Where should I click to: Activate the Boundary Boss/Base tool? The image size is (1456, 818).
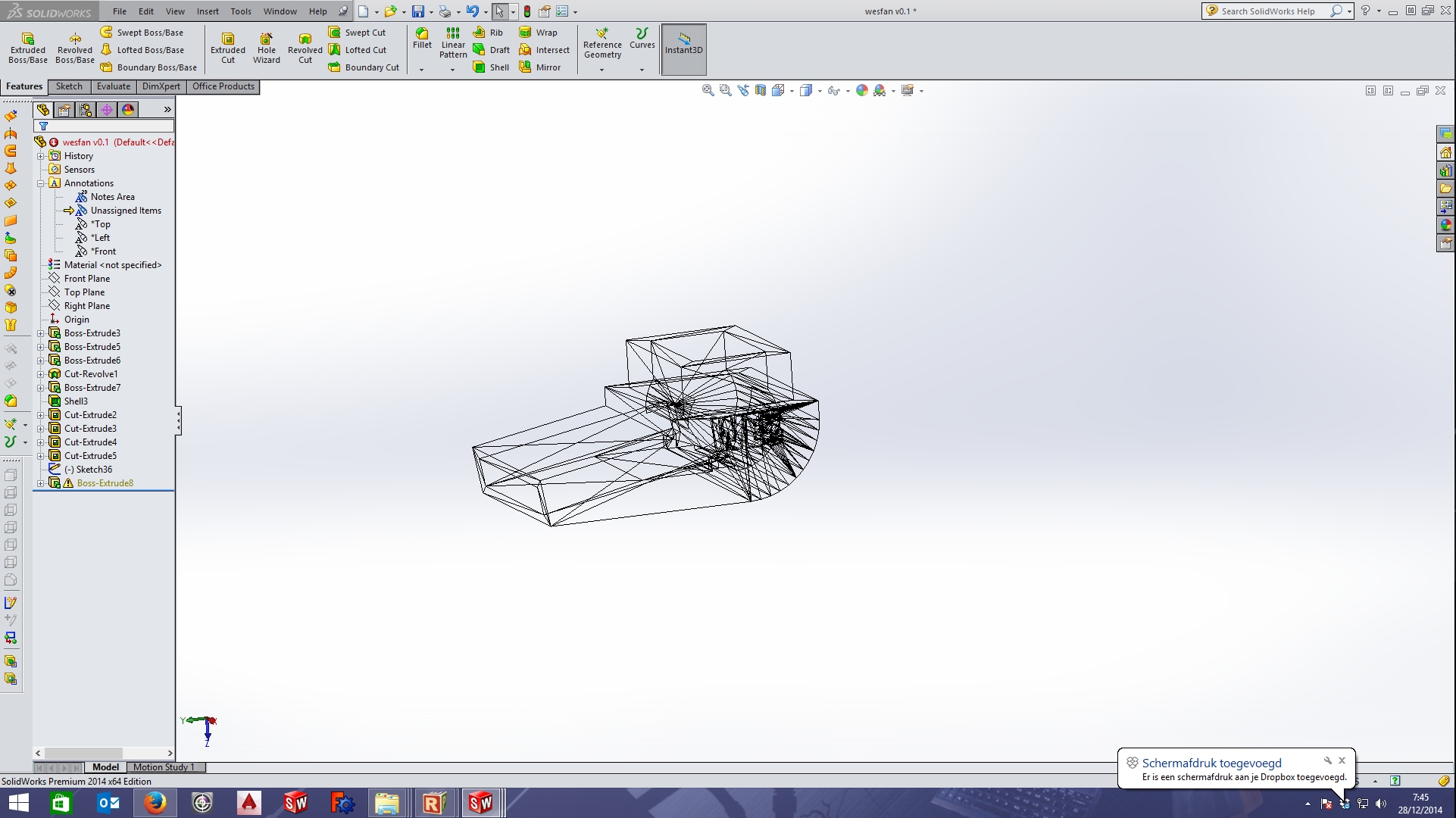148,67
